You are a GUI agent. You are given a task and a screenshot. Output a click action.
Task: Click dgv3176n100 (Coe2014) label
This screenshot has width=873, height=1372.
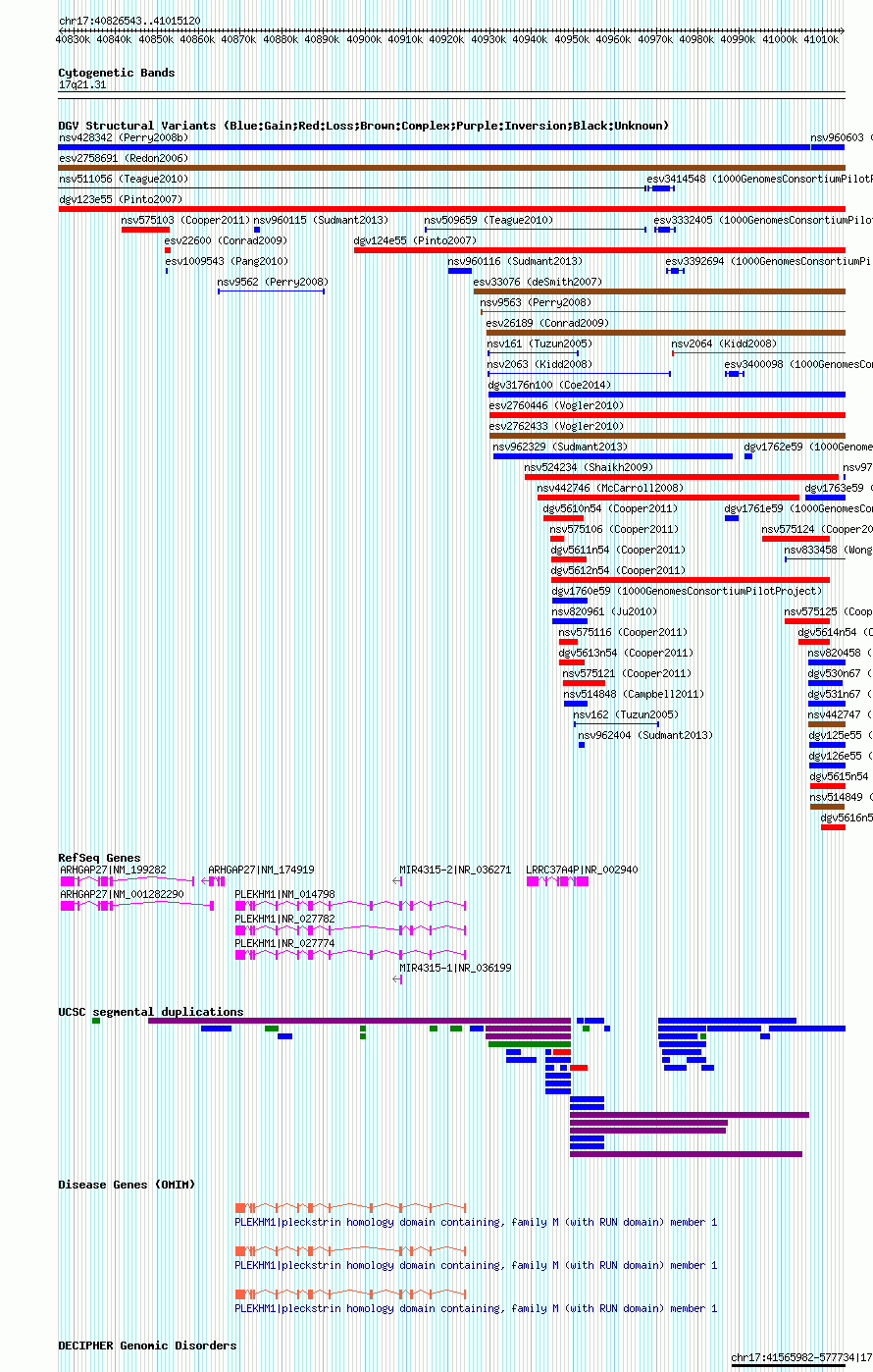click(x=549, y=386)
